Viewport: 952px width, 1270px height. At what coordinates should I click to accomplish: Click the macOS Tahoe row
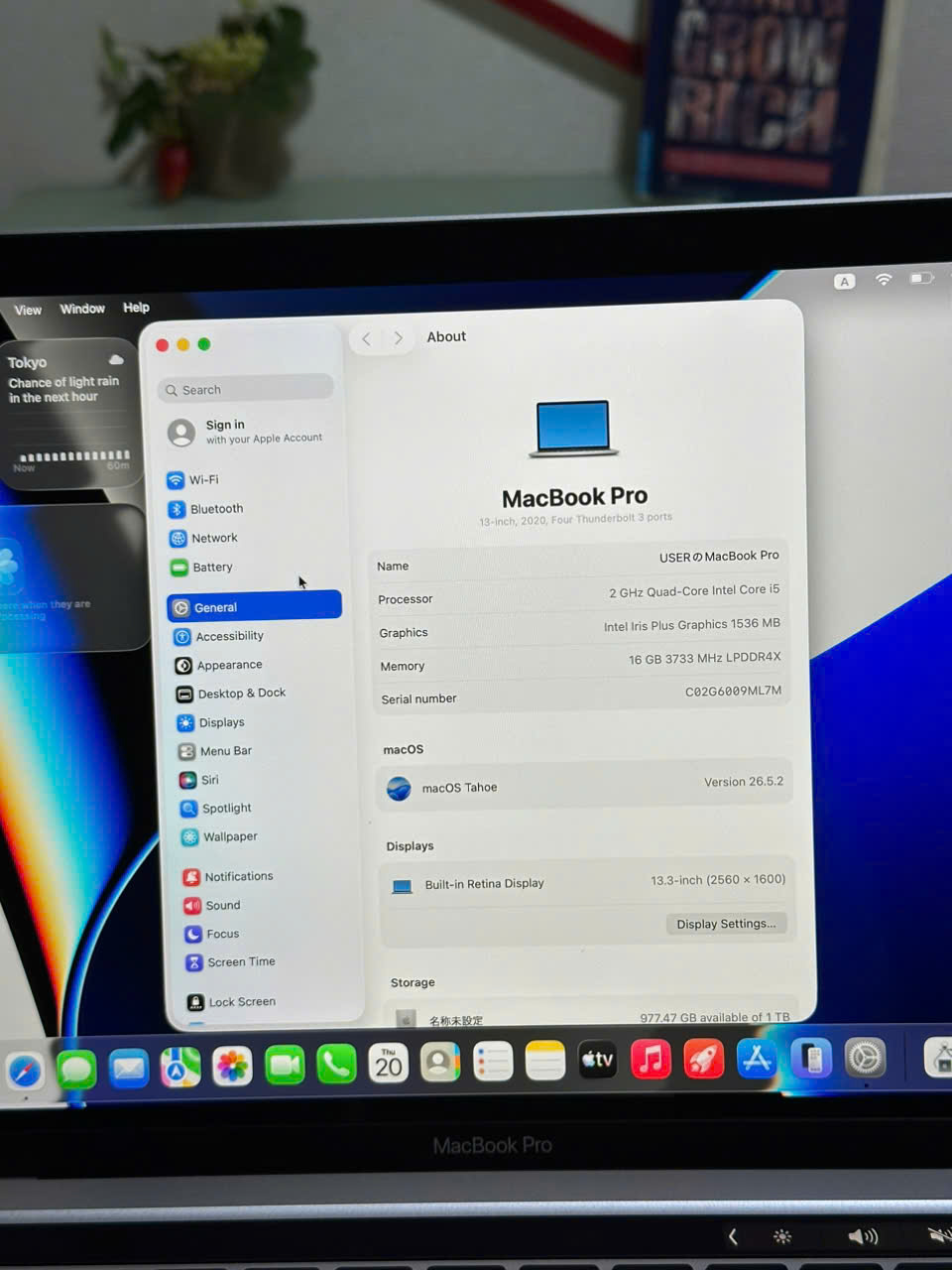tap(584, 786)
